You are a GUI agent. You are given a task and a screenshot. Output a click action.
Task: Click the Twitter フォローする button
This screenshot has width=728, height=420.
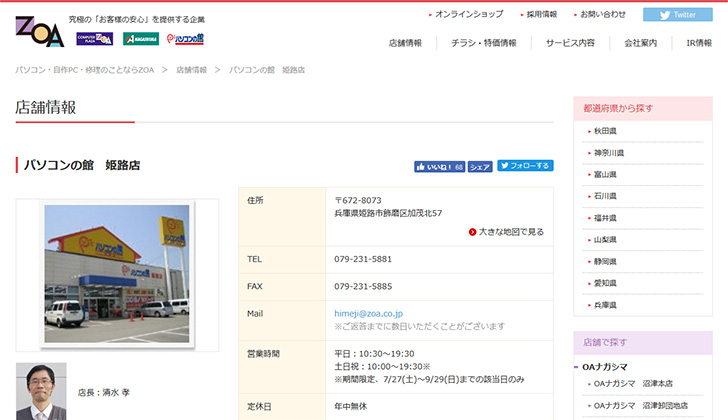coord(525,166)
